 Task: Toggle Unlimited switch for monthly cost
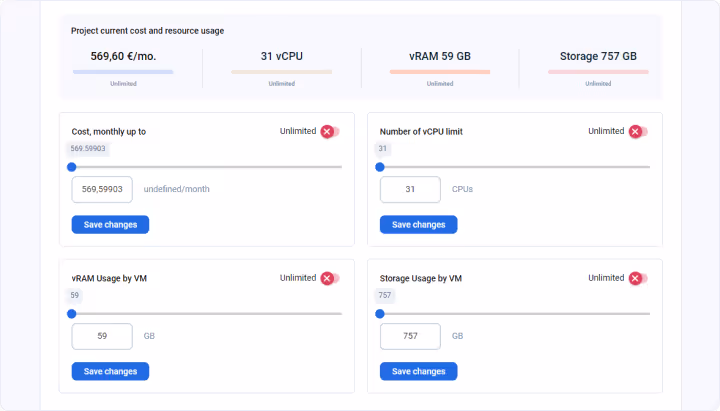click(330, 132)
